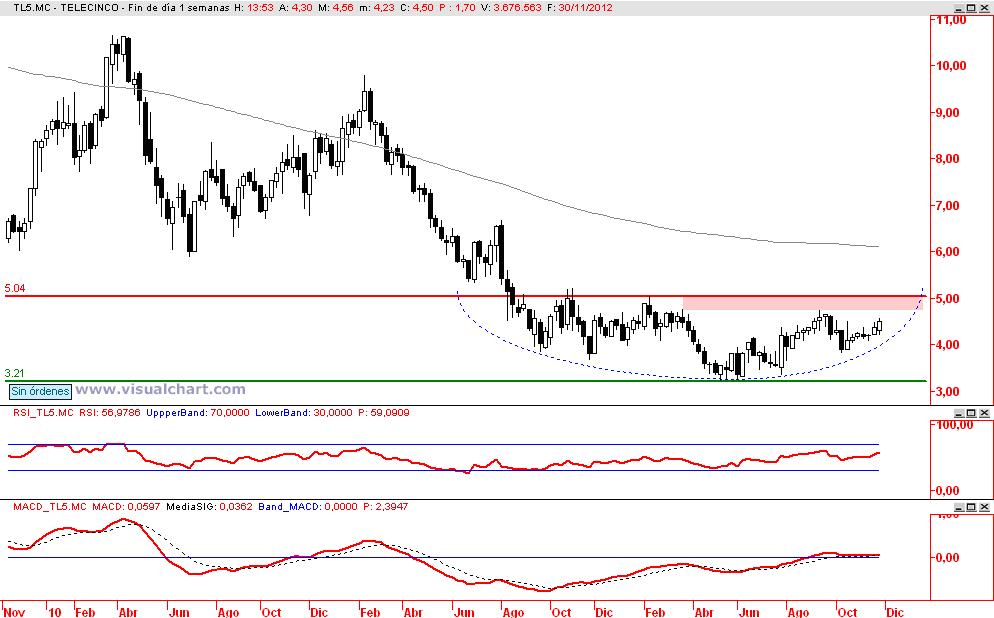Close the MACD indicator panel
This screenshot has height=618, width=994.
[984, 507]
